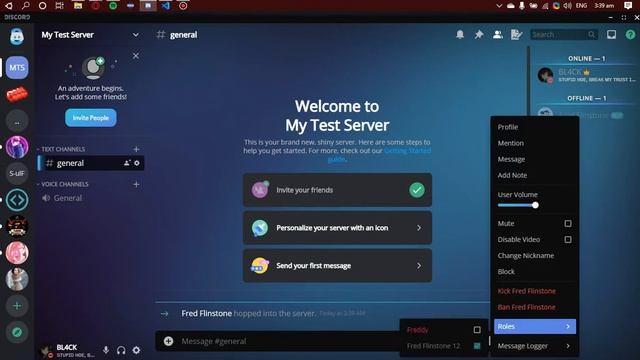Open notification settings bell icon
The image size is (640, 360).
[x=460, y=35]
